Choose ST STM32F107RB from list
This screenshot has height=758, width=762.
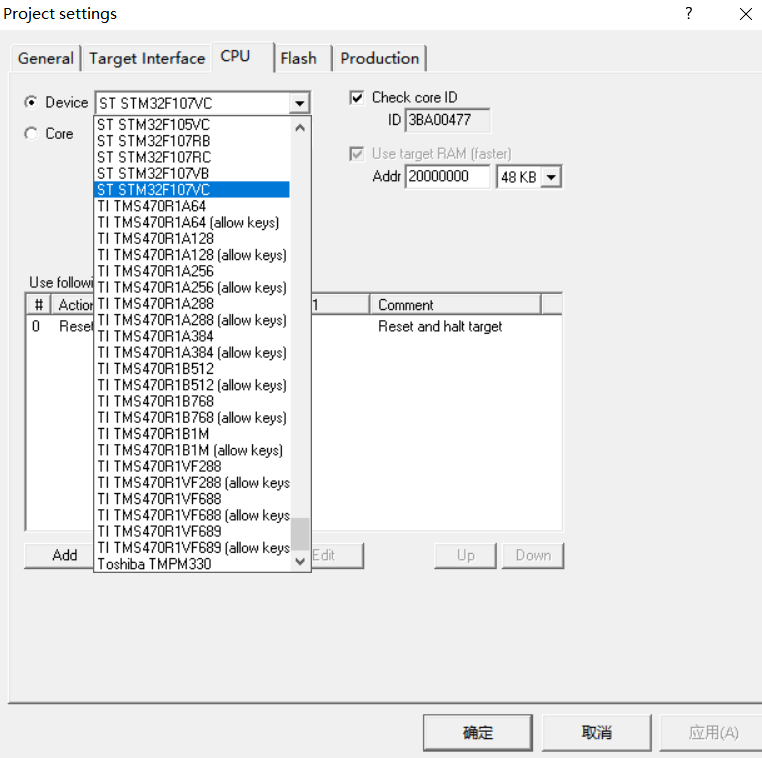[192, 141]
